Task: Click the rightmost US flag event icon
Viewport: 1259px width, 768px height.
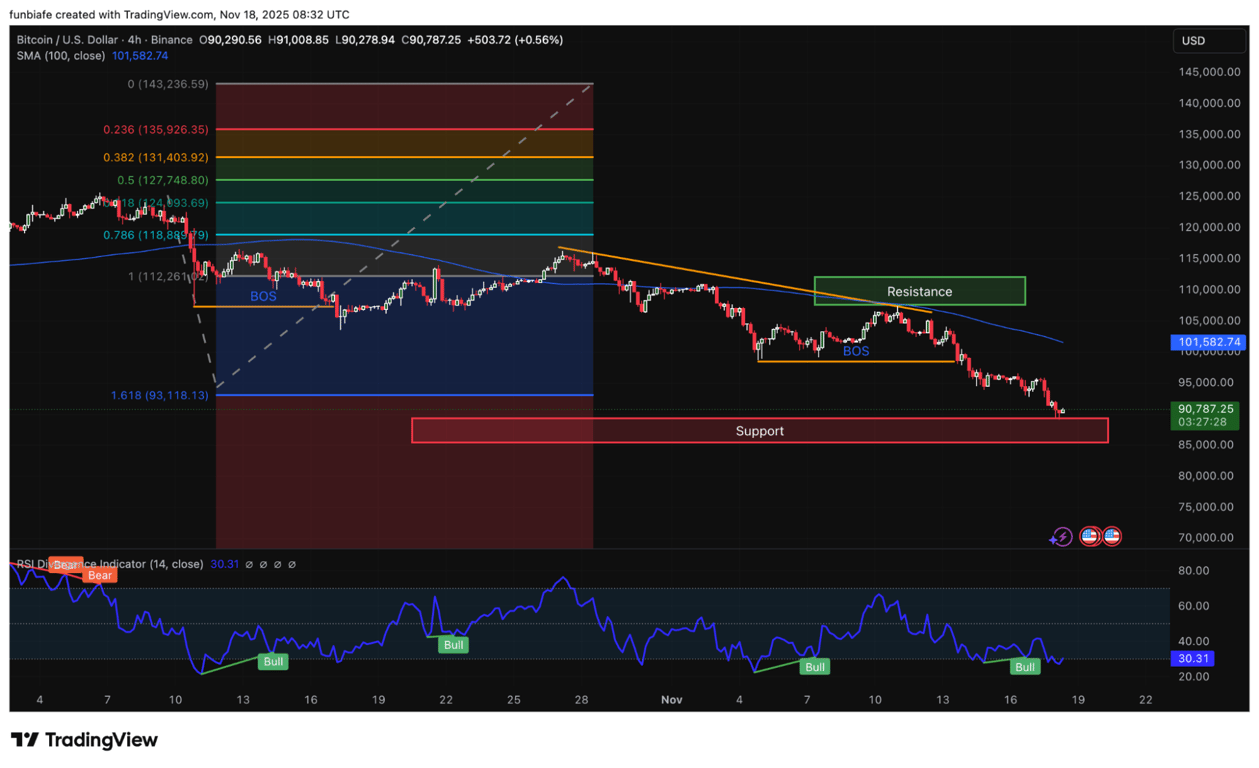Action: [x=1113, y=536]
